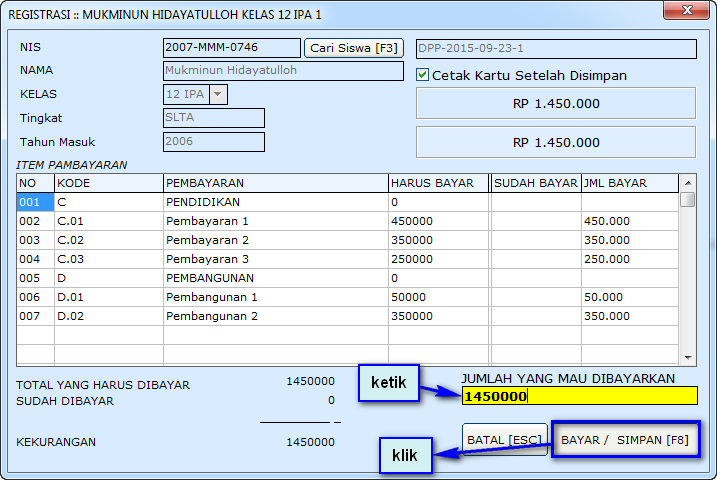Viewport: 717px width, 480px height.
Task: Select the Pembayaran 3 cell
Action: point(276,259)
